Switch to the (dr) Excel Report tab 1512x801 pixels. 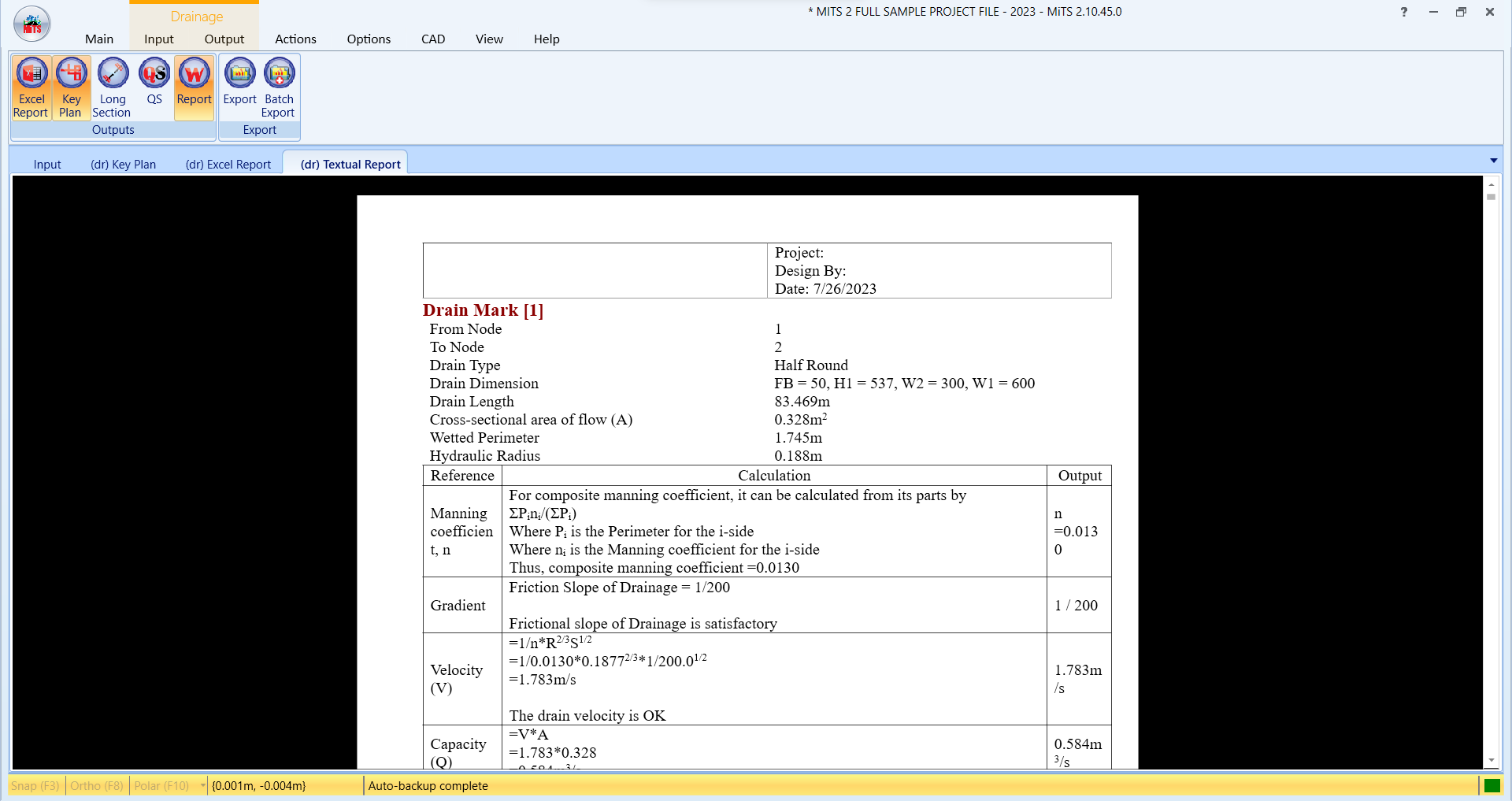(228, 164)
